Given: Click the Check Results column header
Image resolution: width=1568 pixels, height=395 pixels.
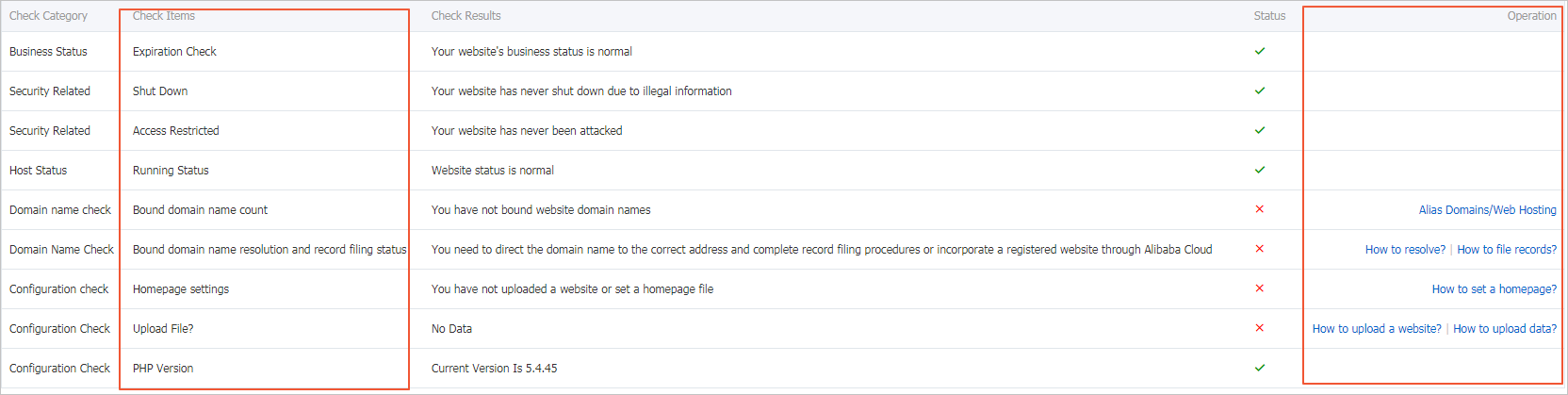Looking at the screenshot, I should click(465, 16).
